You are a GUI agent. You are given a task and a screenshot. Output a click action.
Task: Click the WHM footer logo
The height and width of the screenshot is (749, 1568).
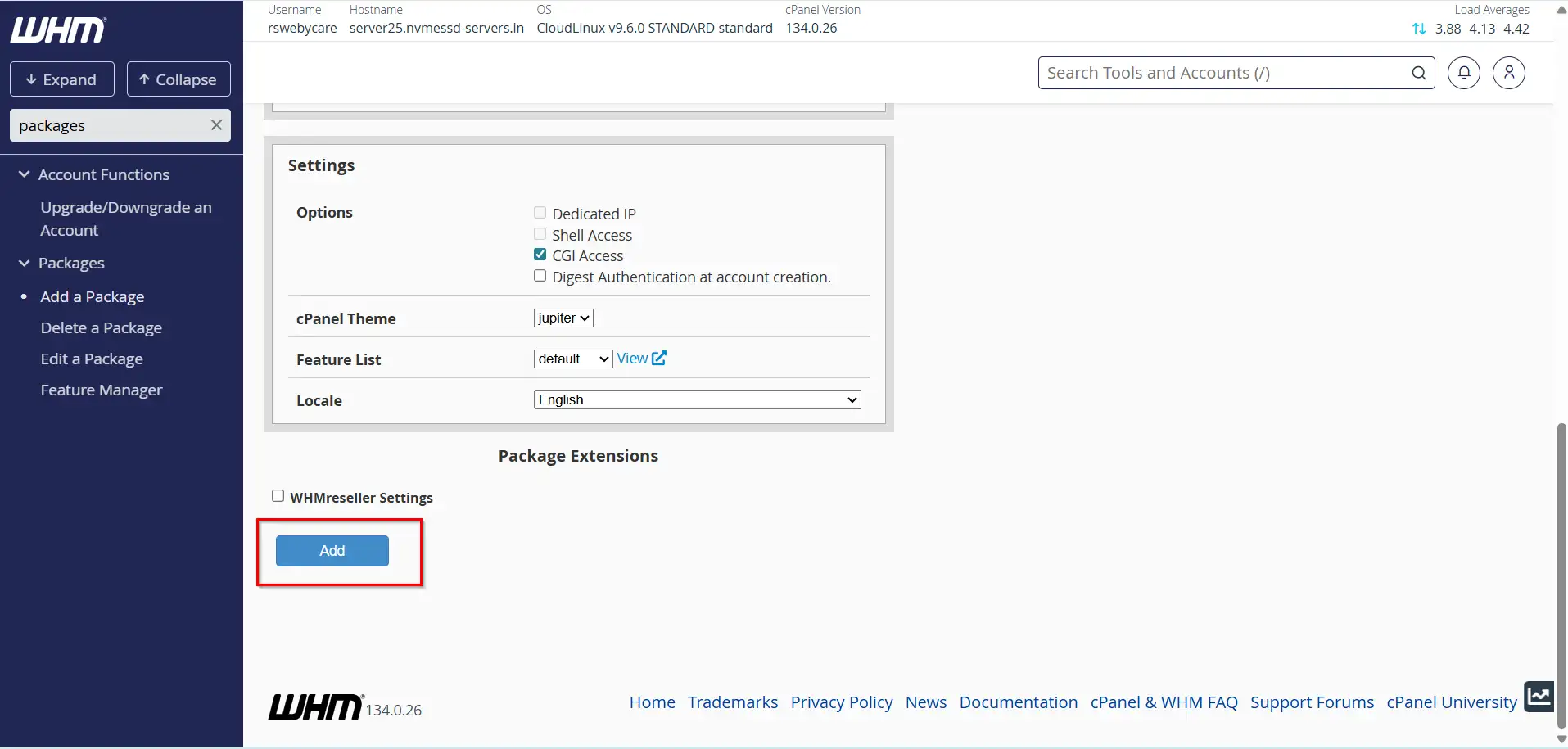coord(315,707)
